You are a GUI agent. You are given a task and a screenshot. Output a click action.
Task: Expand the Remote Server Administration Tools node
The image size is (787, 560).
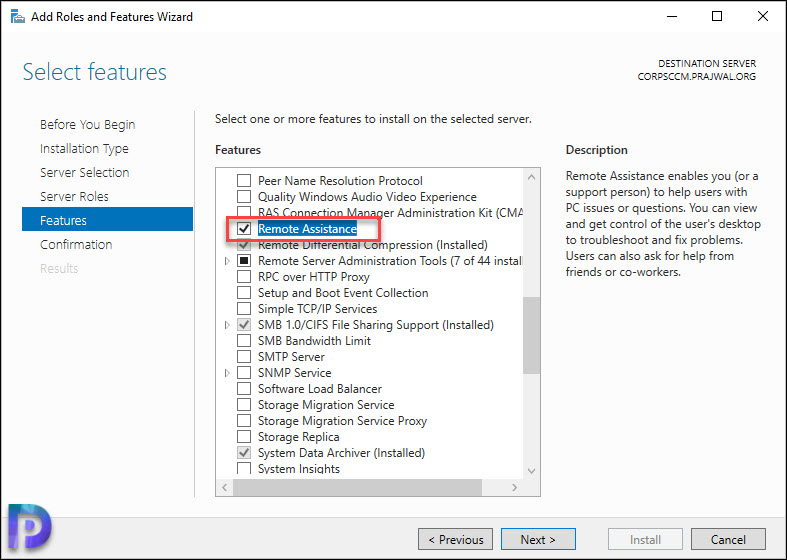(227, 261)
